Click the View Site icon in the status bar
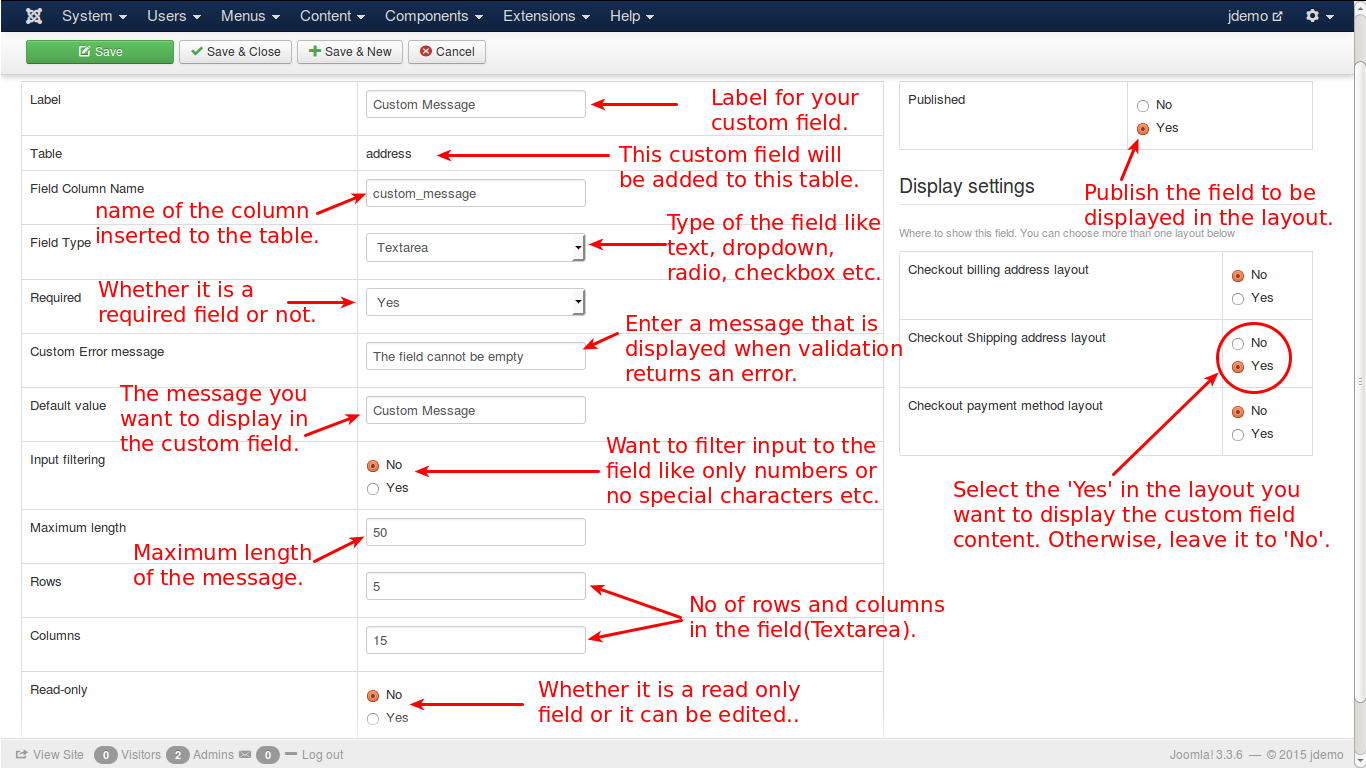This screenshot has height=768, width=1366. coord(20,754)
